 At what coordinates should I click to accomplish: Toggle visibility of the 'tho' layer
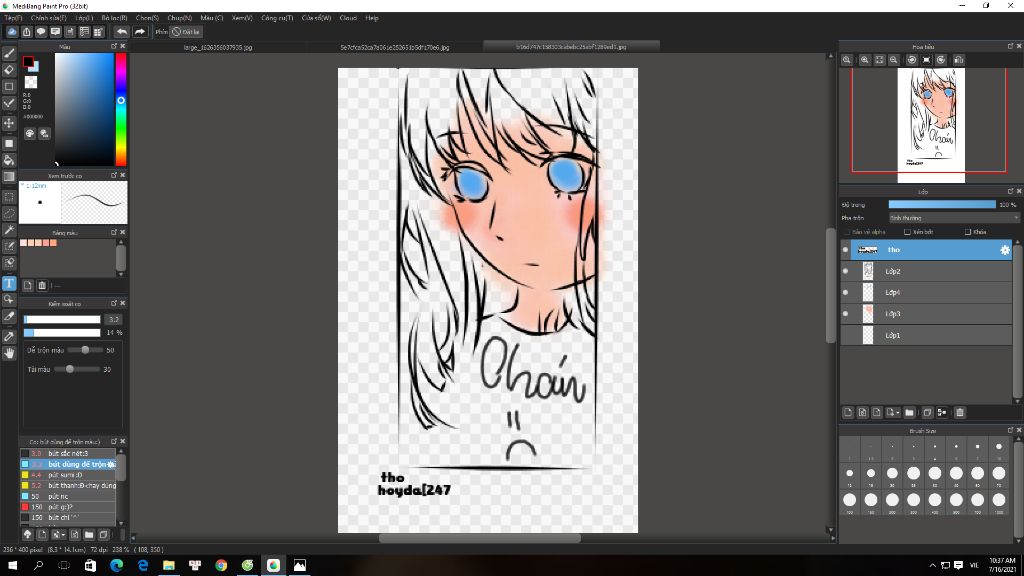point(845,249)
